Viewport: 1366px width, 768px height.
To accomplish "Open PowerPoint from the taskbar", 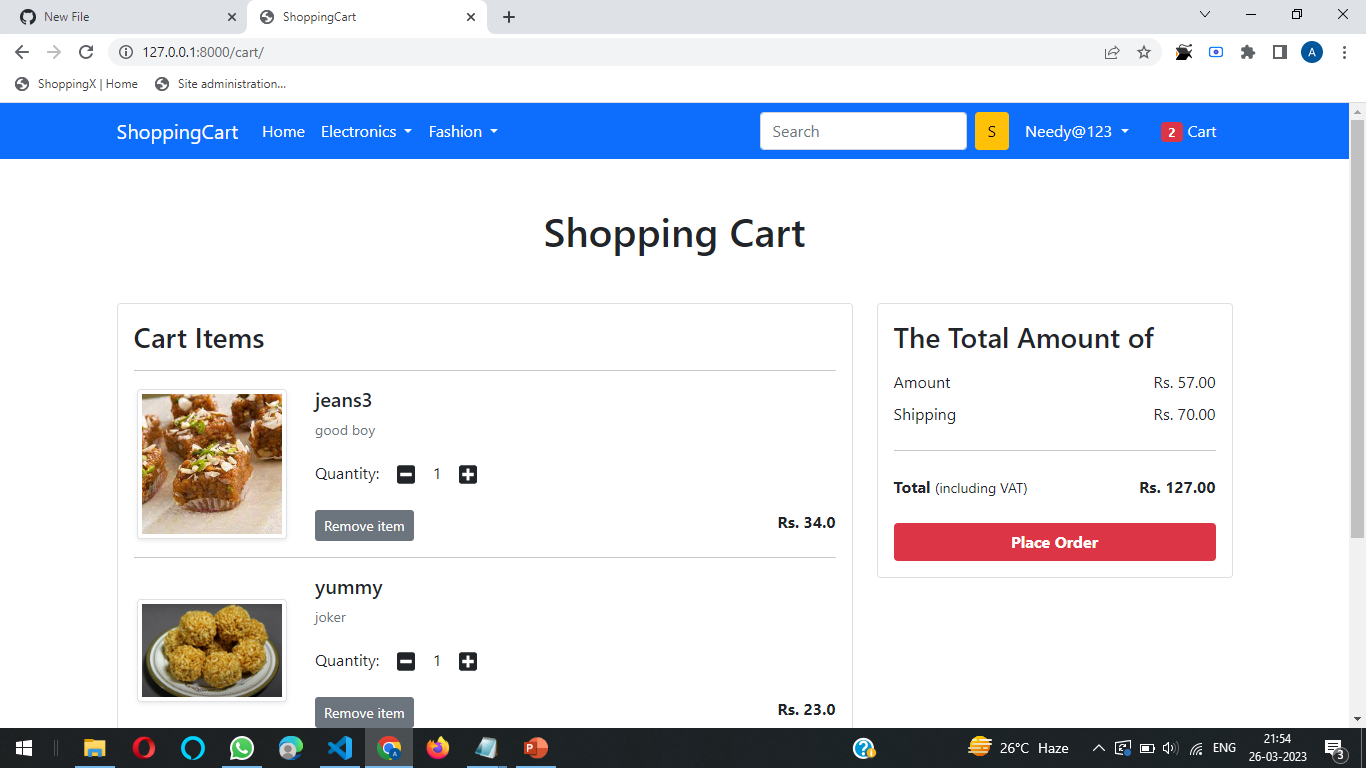I will [536, 748].
